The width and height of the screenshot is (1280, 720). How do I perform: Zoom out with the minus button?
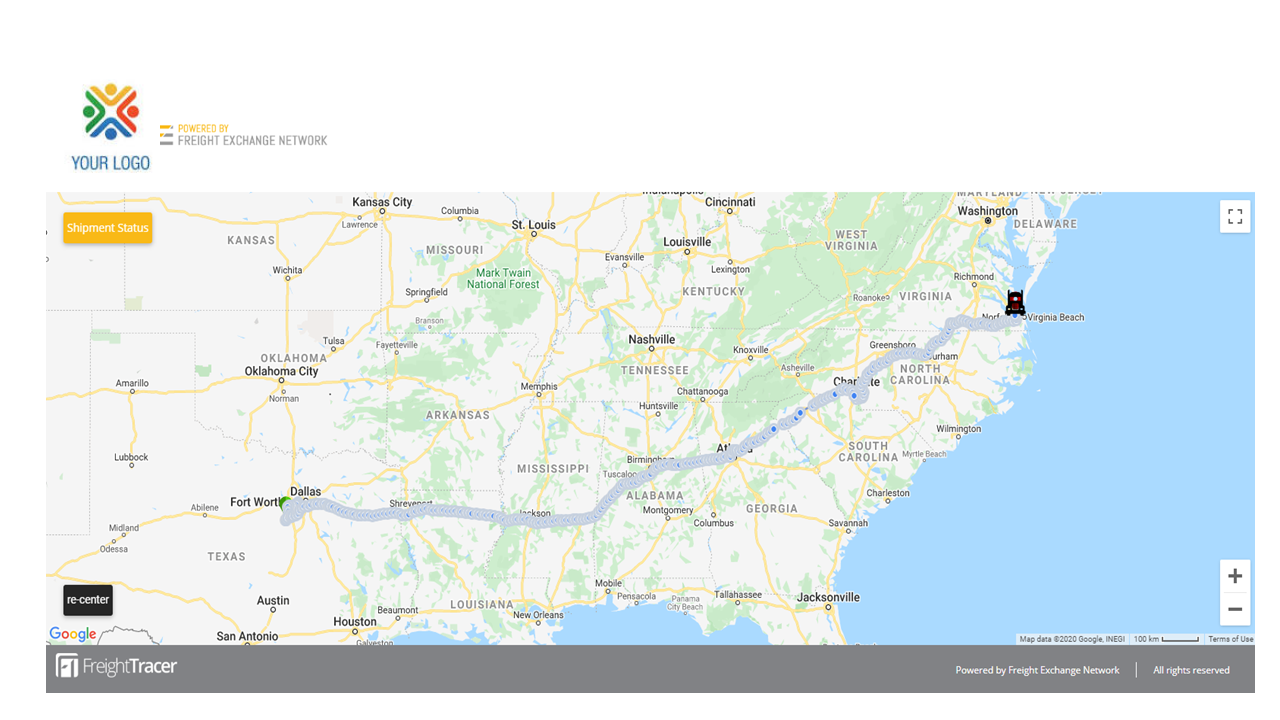coord(1235,609)
